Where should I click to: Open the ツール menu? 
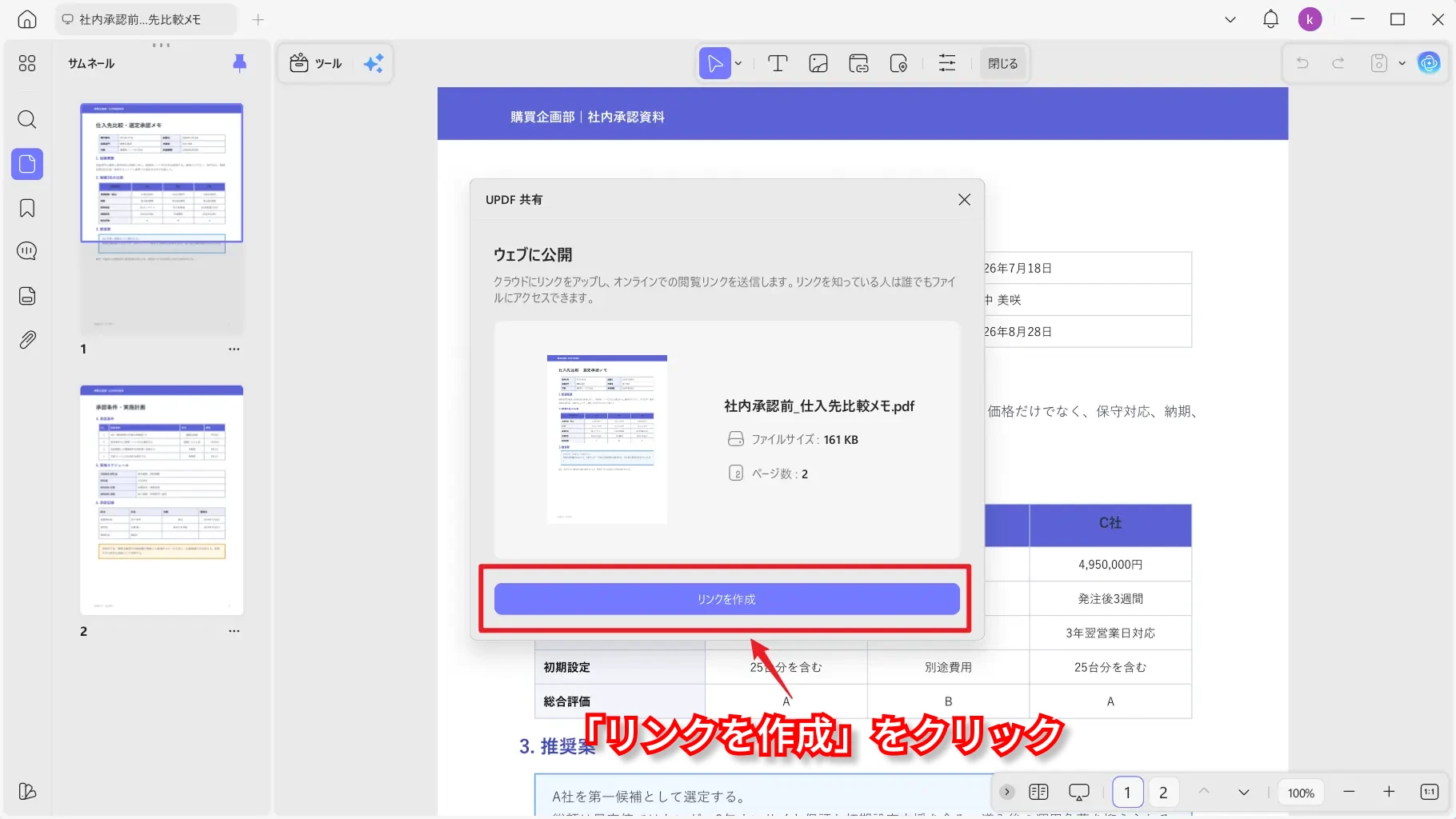316,63
